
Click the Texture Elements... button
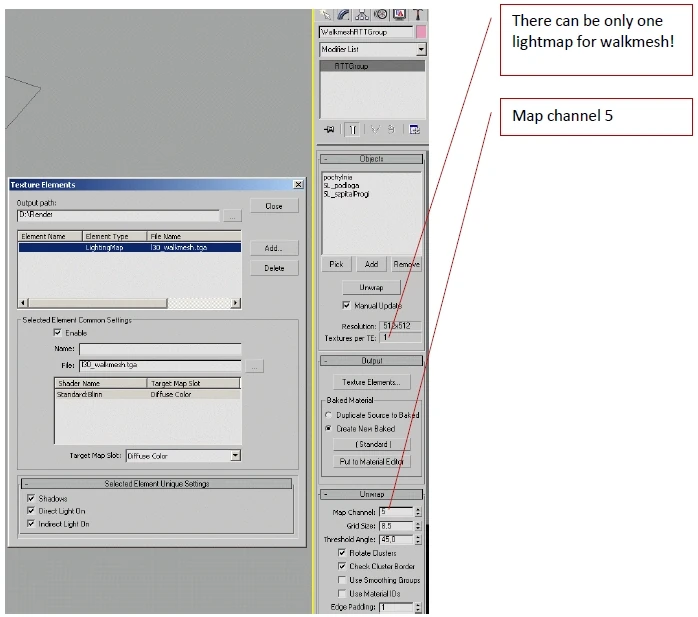pos(372,382)
